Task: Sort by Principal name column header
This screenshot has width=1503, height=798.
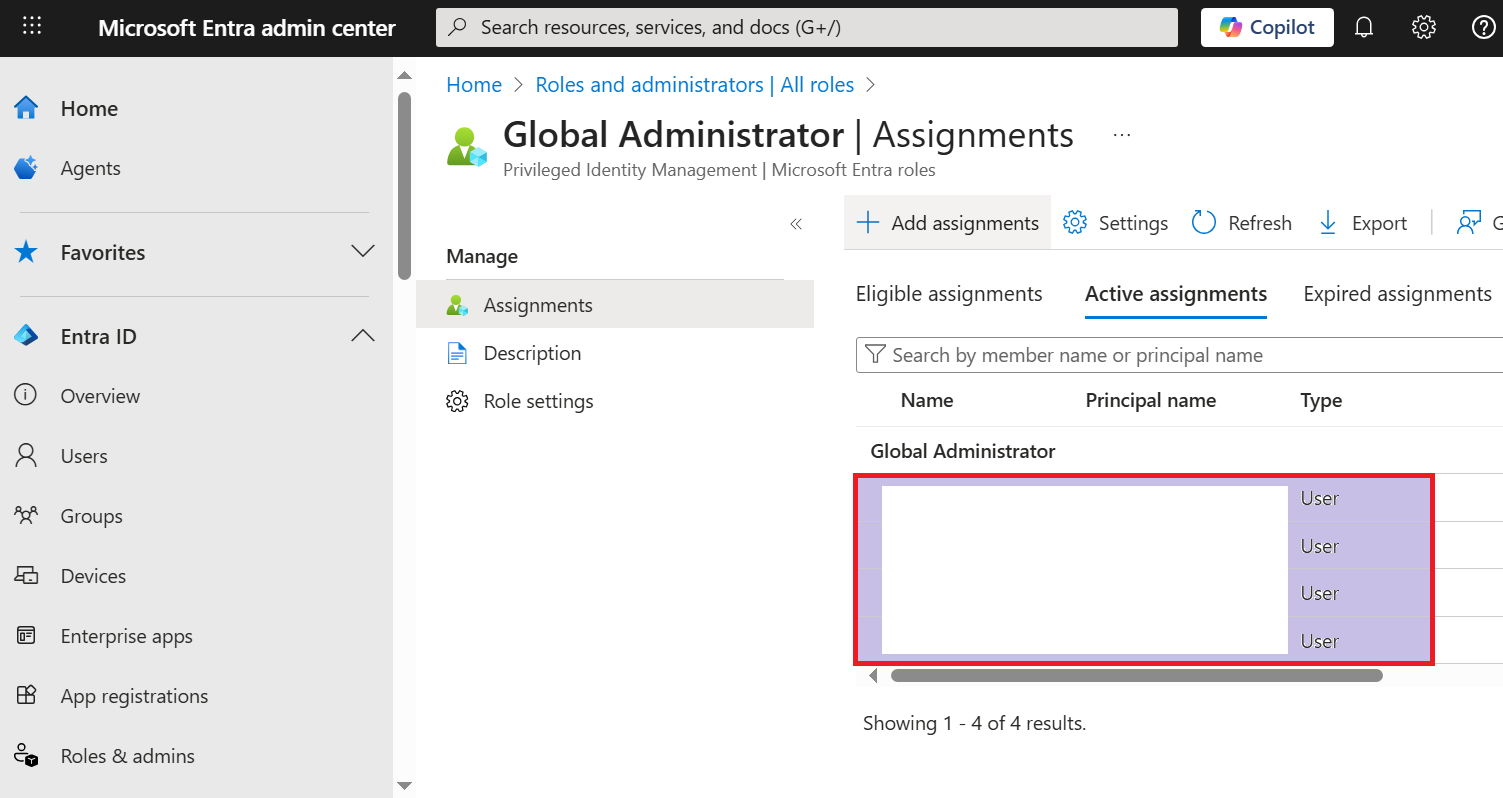Action: [1151, 401]
